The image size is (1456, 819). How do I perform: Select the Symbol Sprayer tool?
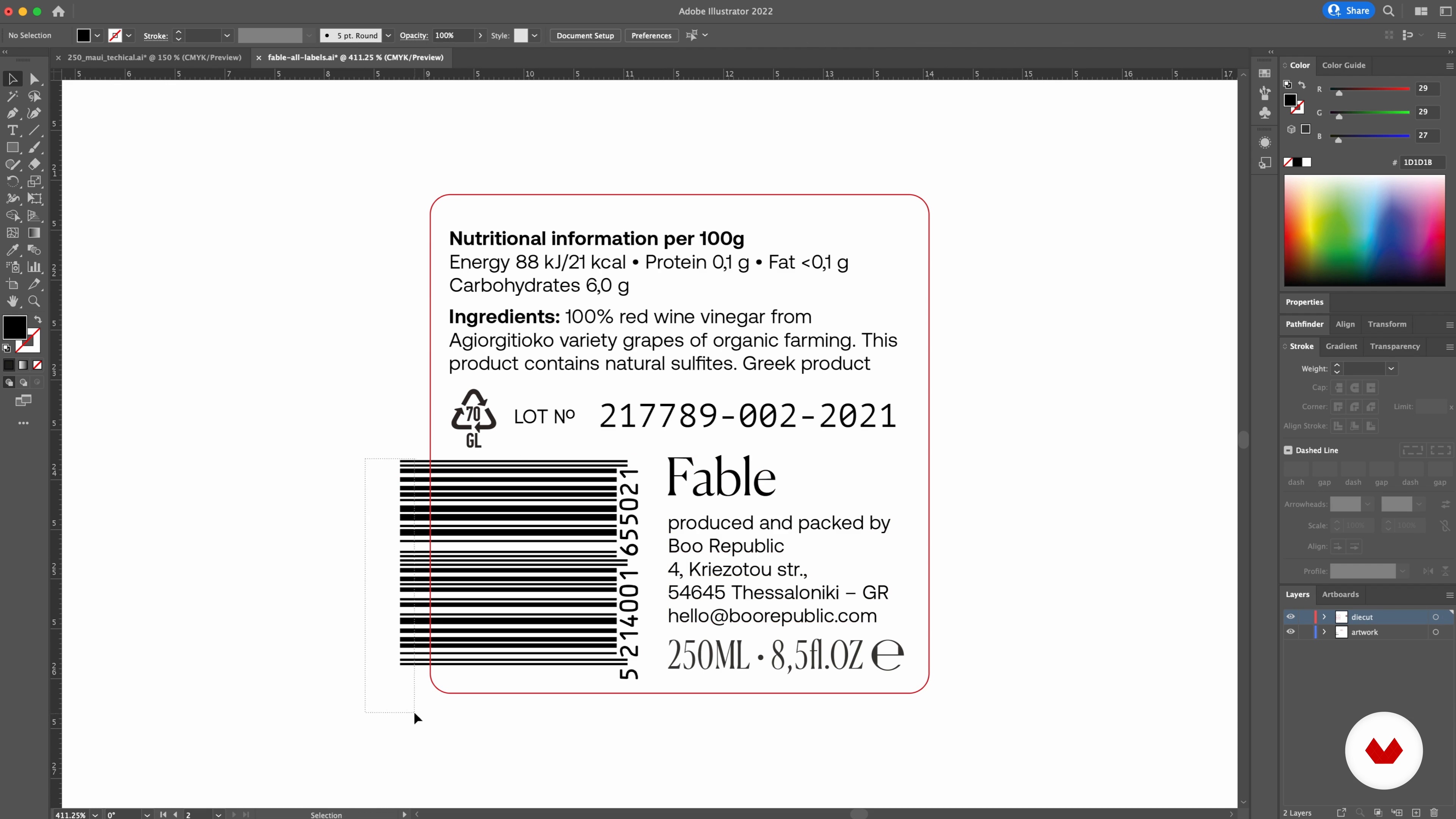tap(13, 267)
